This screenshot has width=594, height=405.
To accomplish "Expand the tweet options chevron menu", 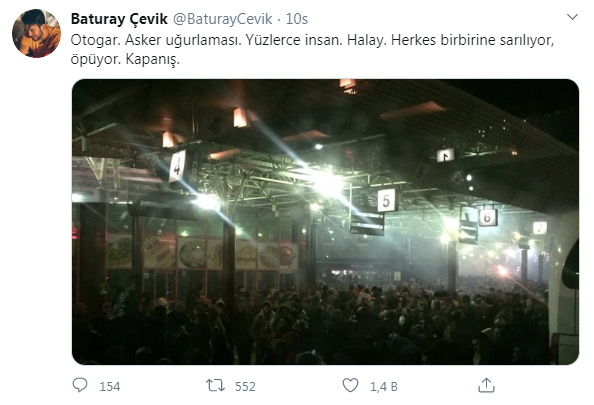I will click(572, 17).
